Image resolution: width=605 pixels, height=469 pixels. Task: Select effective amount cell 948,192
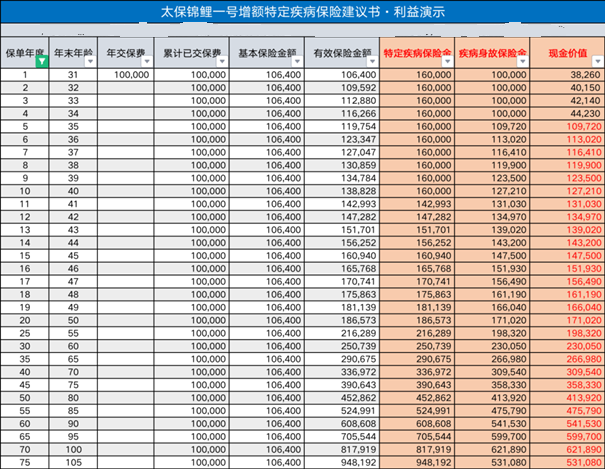[x=342, y=462]
